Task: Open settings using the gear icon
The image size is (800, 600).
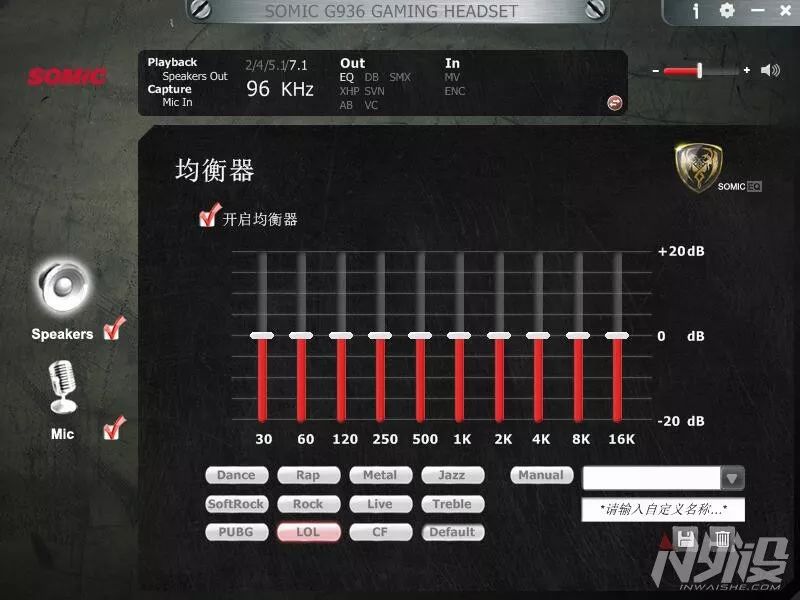Action: pyautogui.click(x=727, y=10)
